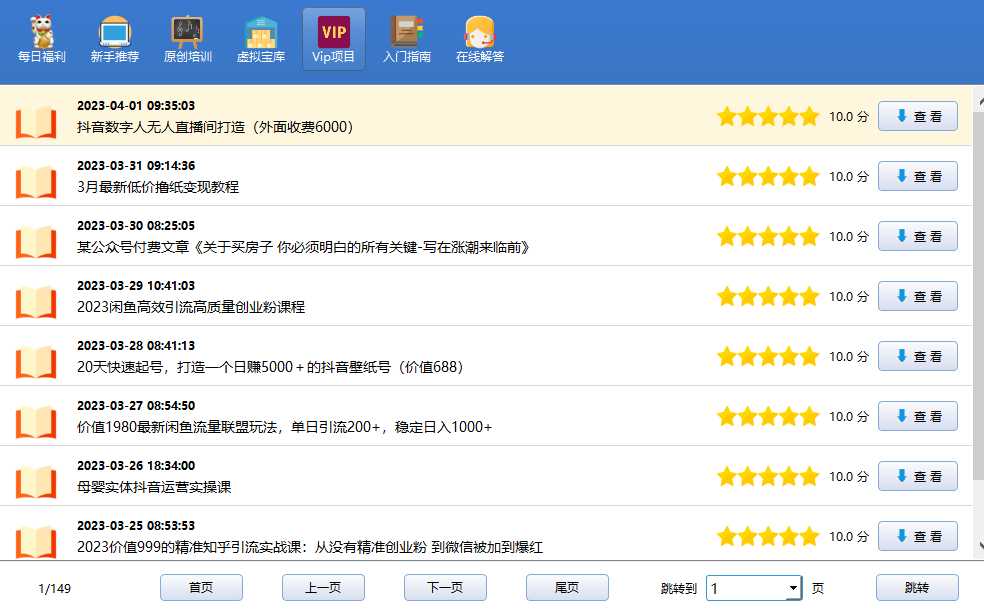This screenshot has width=984, height=613.
Task: Select title 20天快速起号 抖音壁纸号
Action: click(x=270, y=367)
